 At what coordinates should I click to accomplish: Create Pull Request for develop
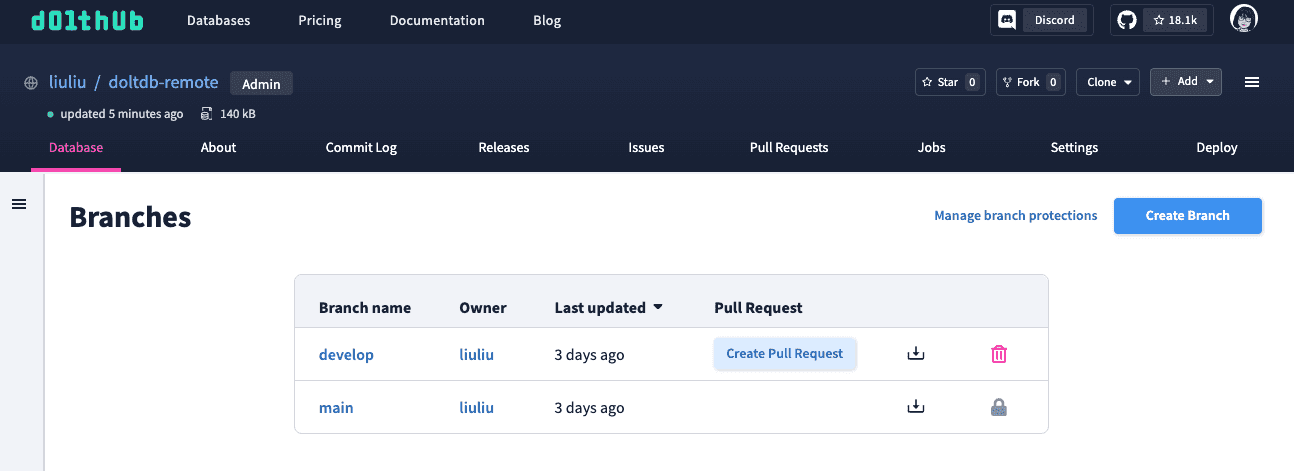785,354
